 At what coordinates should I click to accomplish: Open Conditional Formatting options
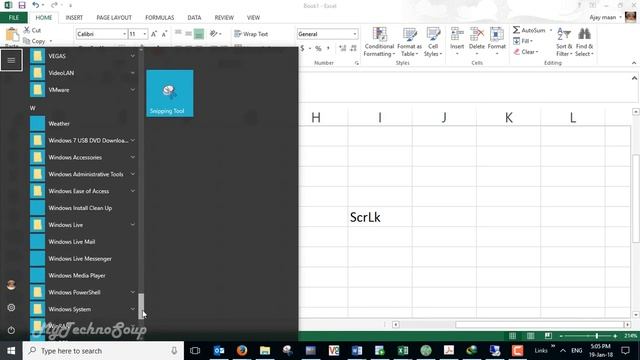point(379,42)
